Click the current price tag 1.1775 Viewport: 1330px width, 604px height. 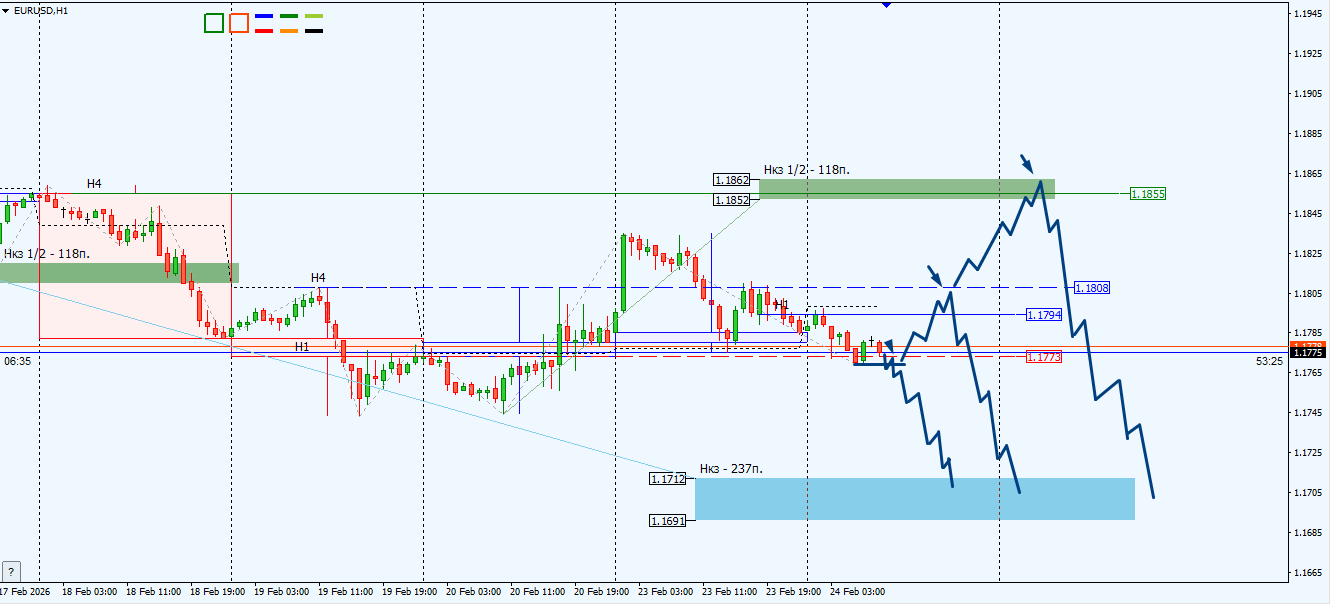pyautogui.click(x=1308, y=352)
